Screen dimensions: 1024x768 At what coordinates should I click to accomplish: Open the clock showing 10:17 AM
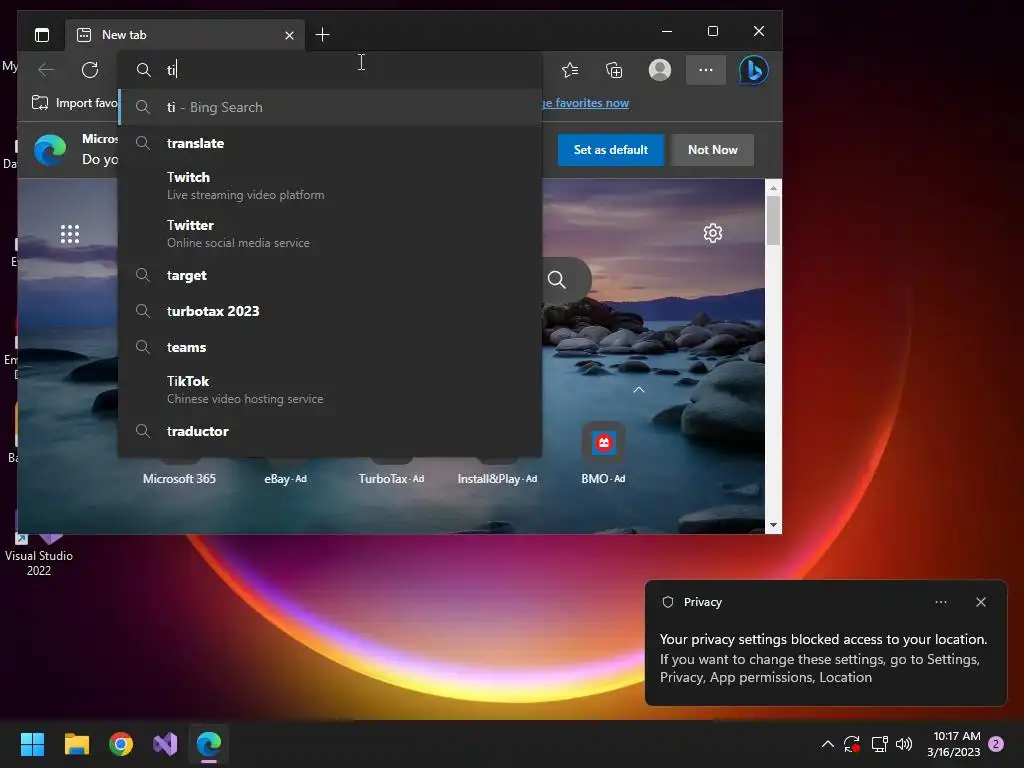tap(953, 744)
